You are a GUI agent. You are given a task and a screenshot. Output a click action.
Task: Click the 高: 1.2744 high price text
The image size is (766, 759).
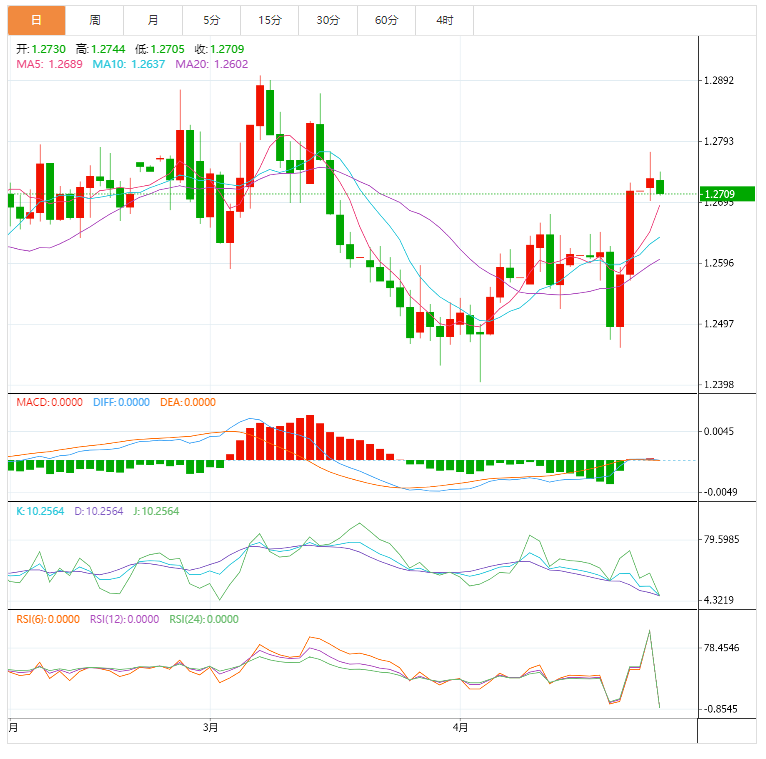[101, 49]
